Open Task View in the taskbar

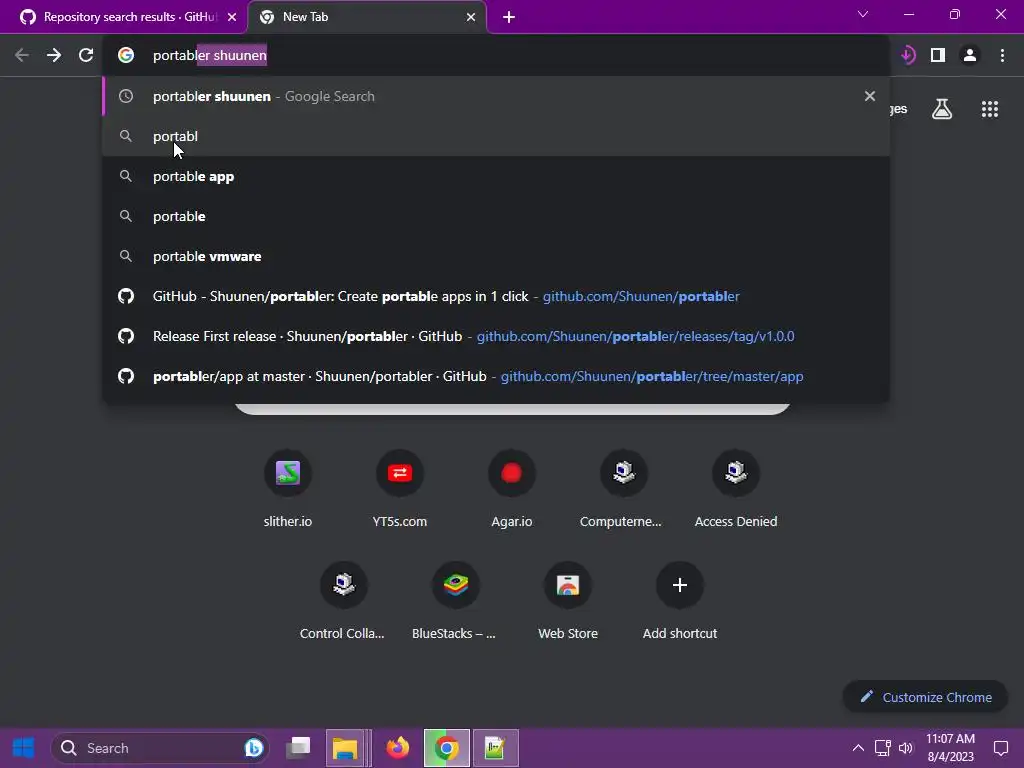298,748
